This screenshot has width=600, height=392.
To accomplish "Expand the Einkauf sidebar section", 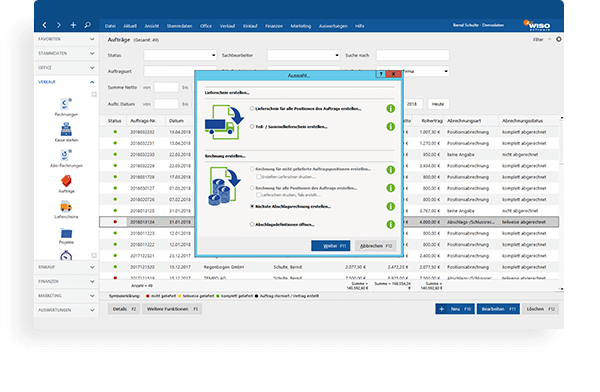I will pyautogui.click(x=66, y=267).
